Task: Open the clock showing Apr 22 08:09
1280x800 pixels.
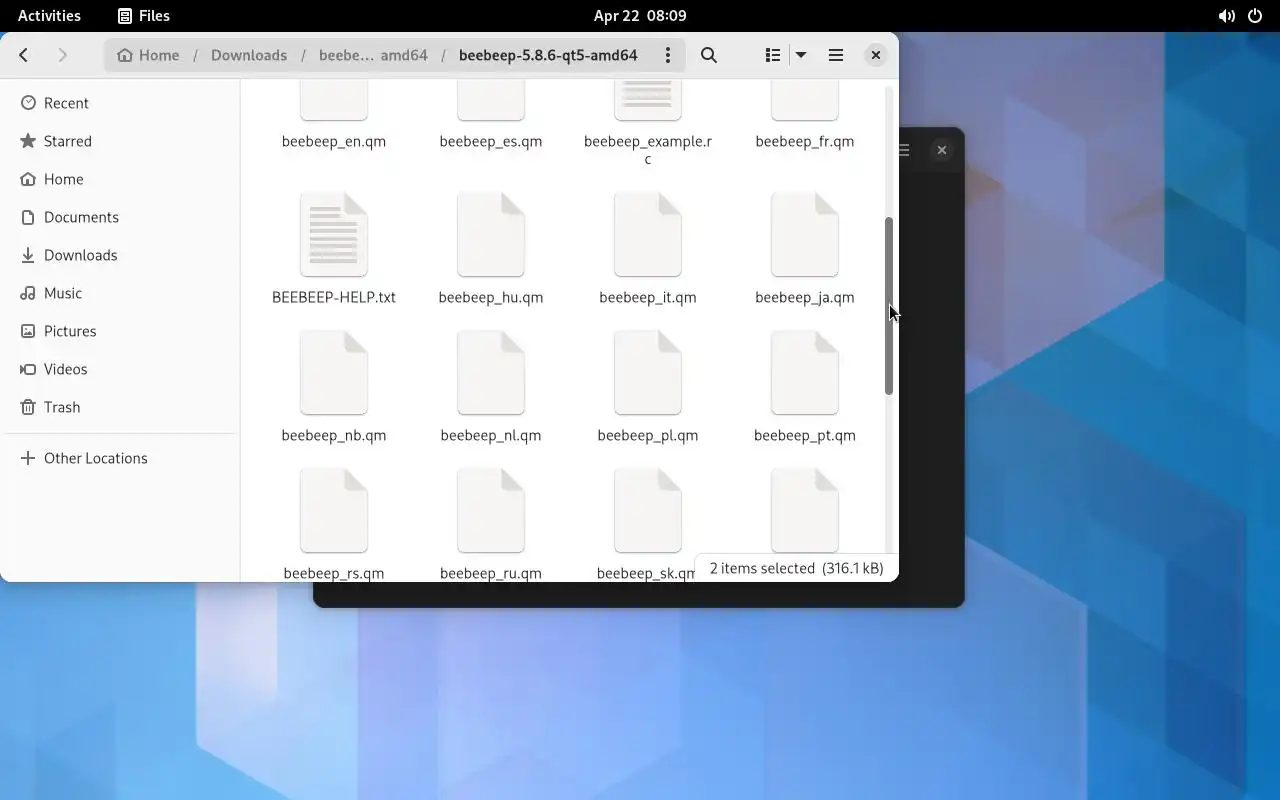Action: [640, 15]
